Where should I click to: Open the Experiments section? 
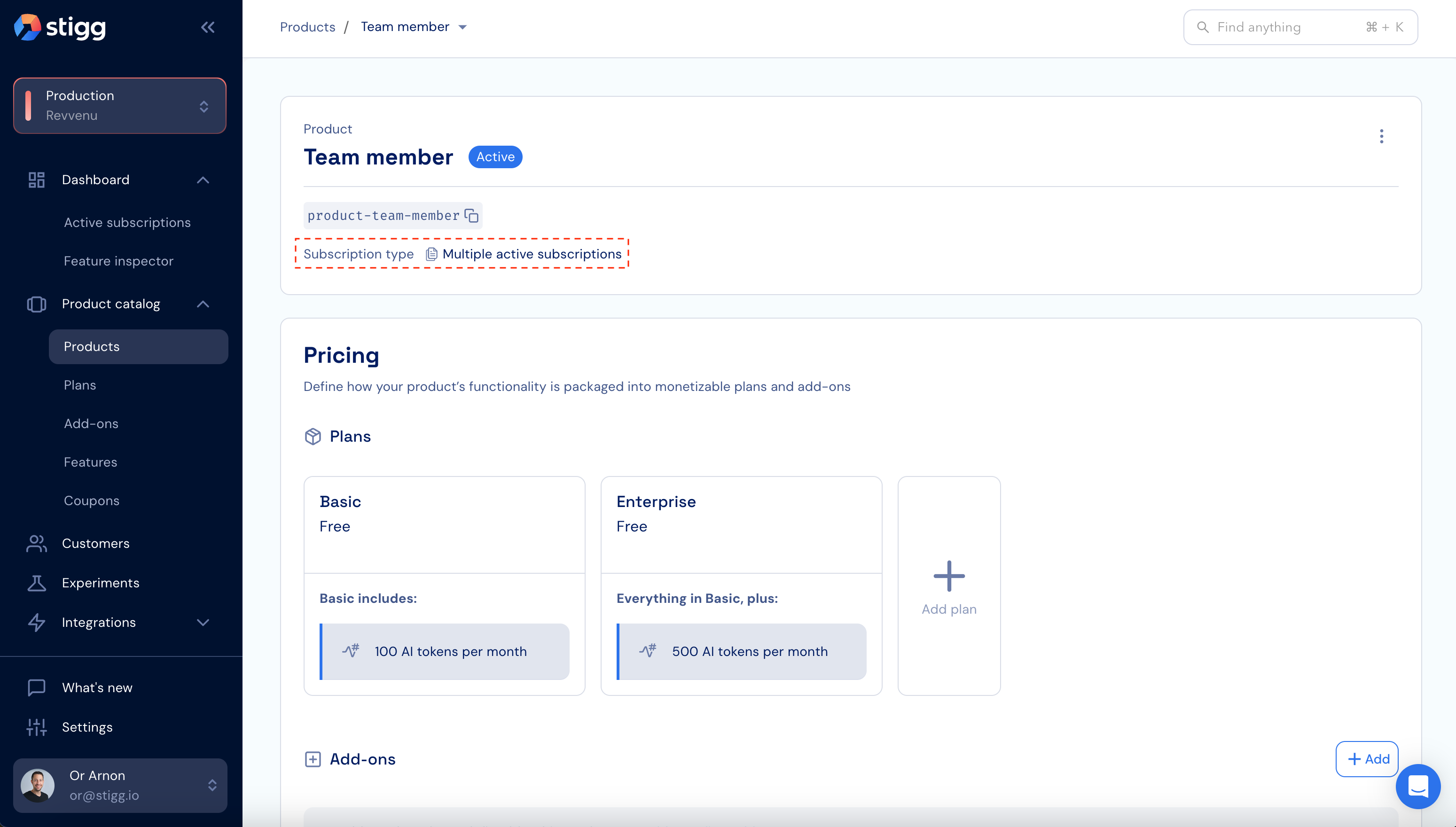(101, 583)
